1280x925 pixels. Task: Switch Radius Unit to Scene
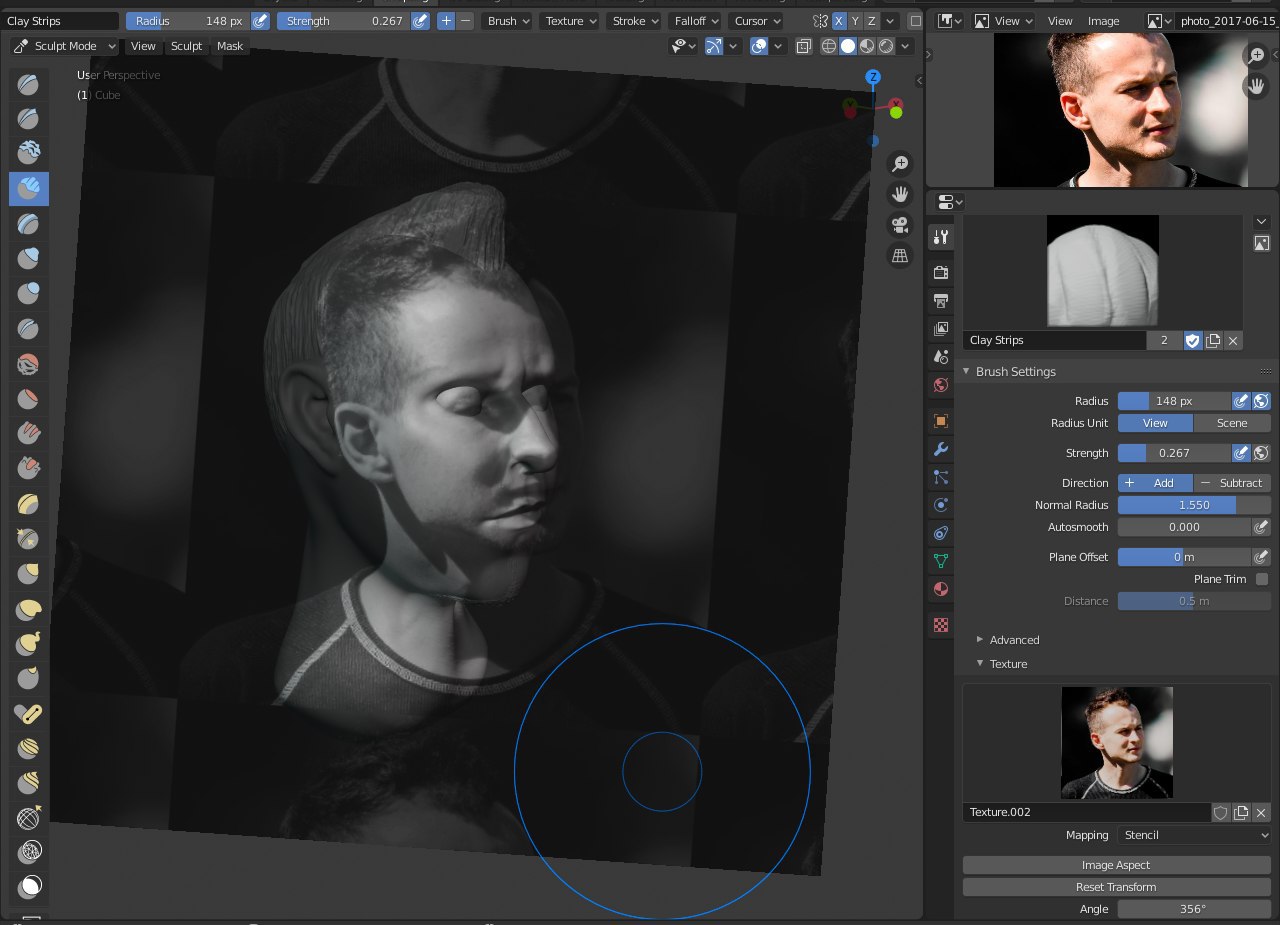[x=1231, y=423]
